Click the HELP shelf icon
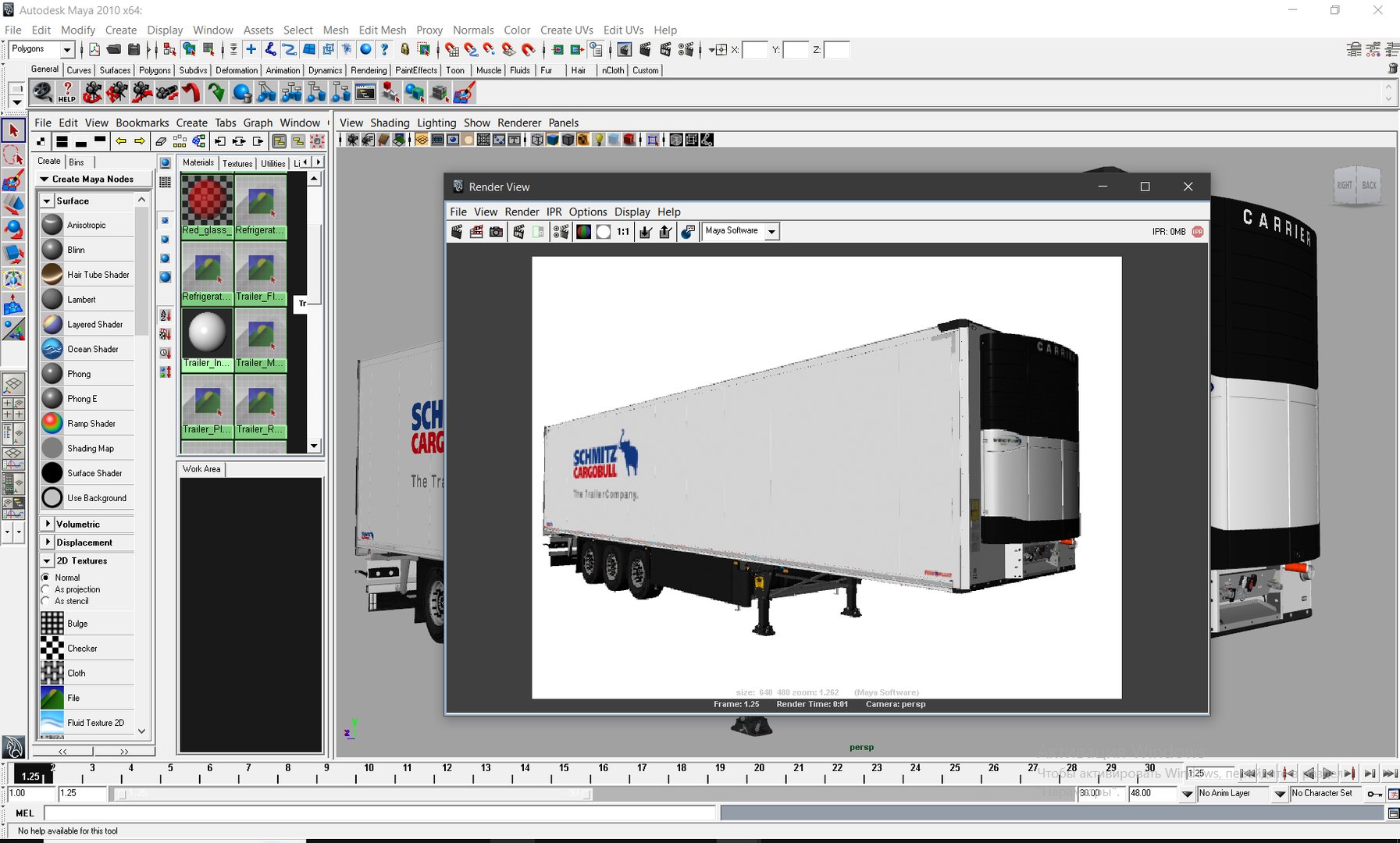 click(x=67, y=92)
